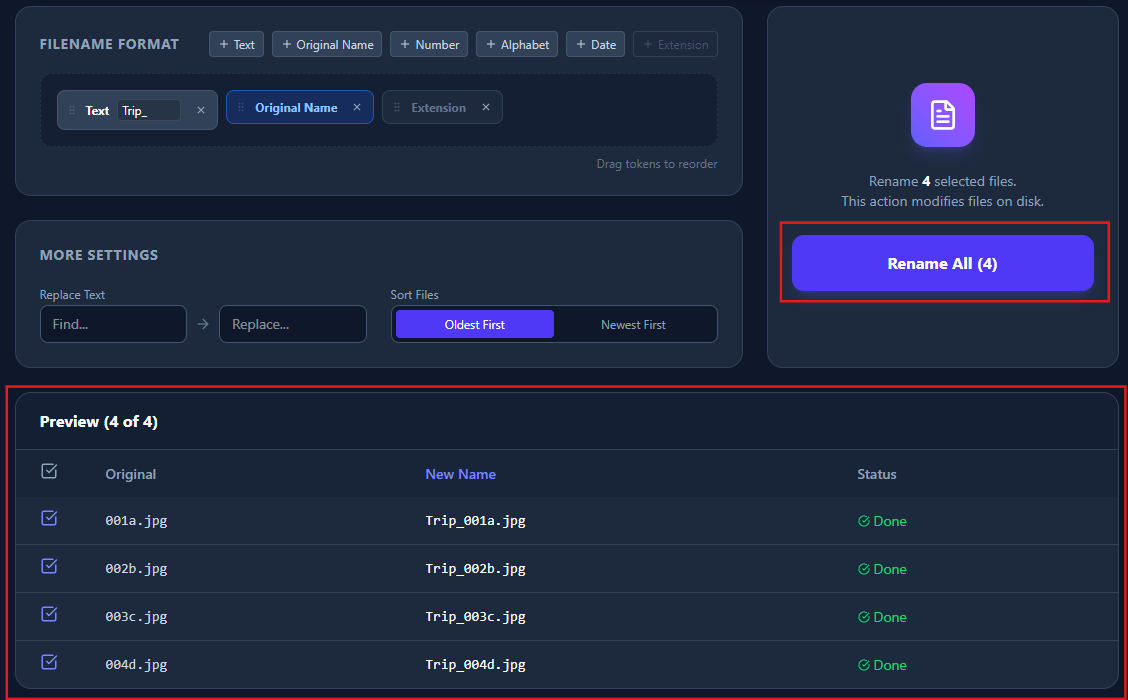Select original filename 001a.jpg
Image resolution: width=1128 pixels, height=700 pixels.
[x=136, y=521]
